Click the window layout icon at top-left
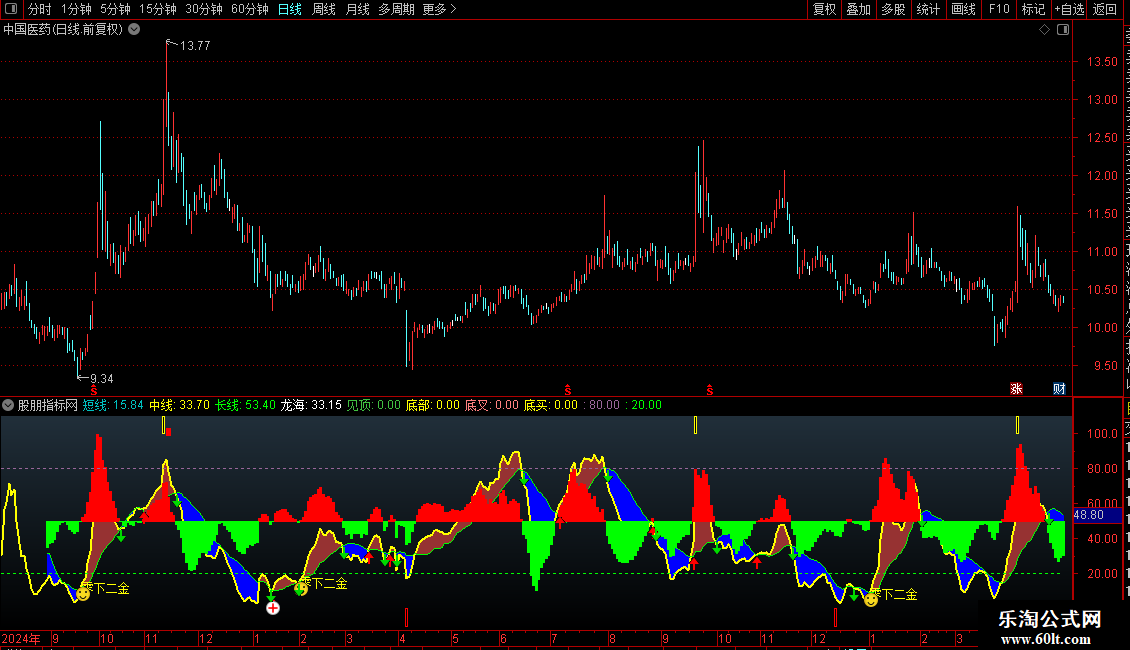 coord(11,9)
